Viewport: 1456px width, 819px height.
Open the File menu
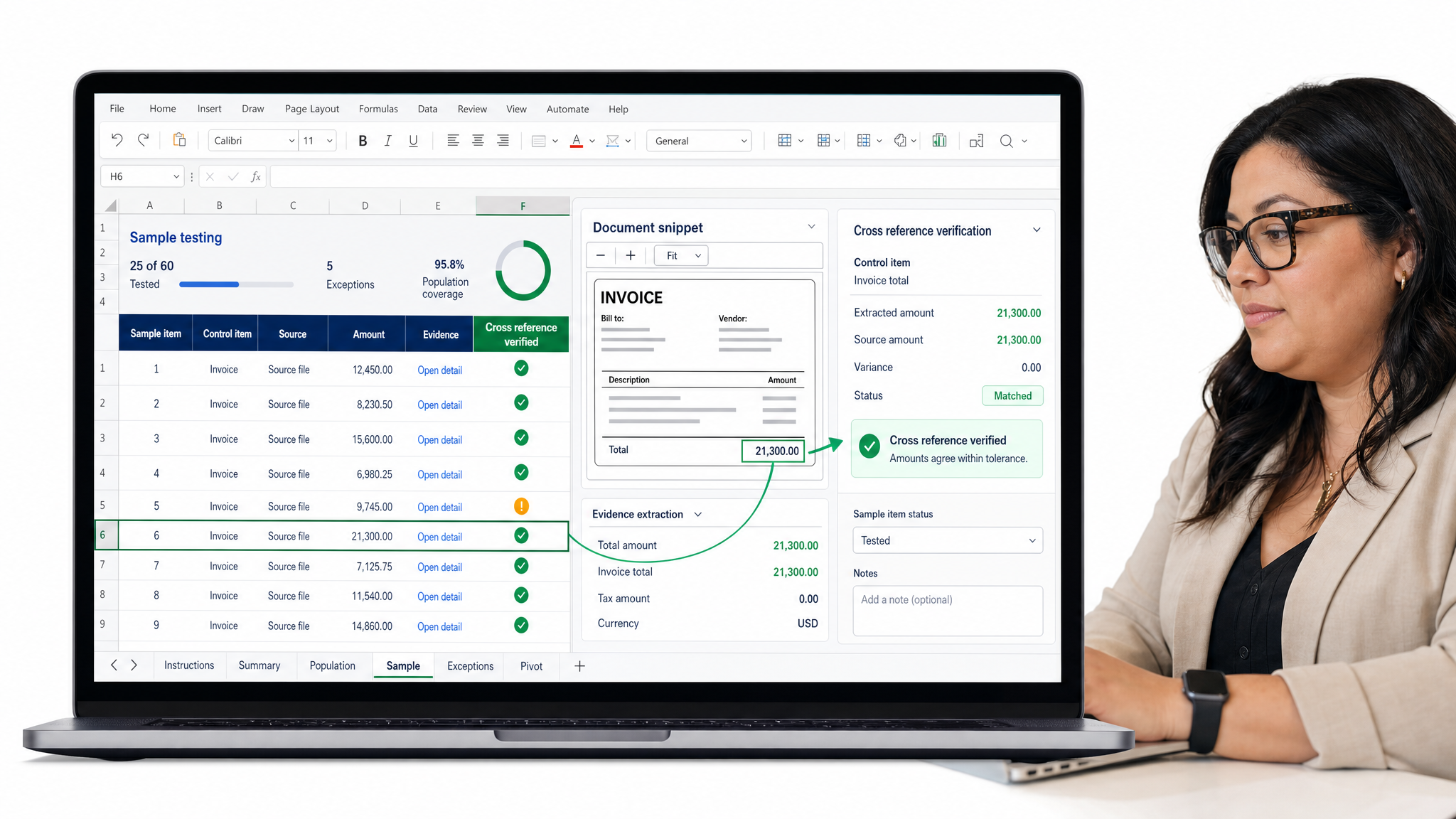click(x=117, y=109)
